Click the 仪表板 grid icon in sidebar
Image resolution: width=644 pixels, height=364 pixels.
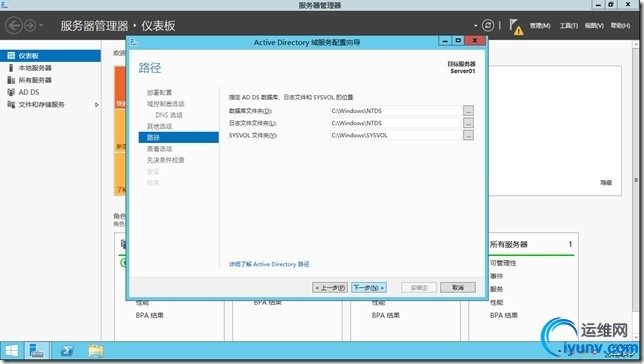tap(11, 55)
